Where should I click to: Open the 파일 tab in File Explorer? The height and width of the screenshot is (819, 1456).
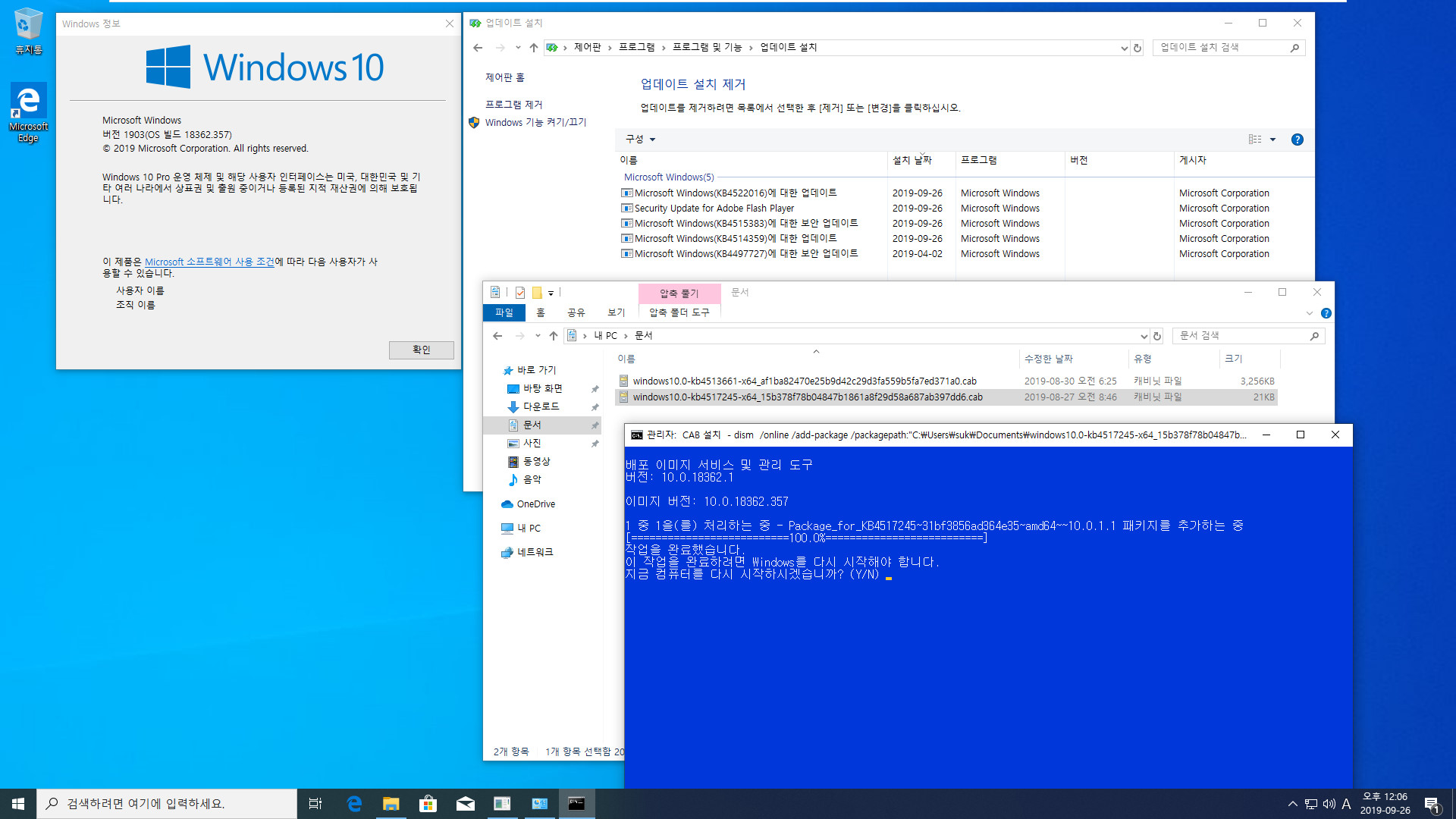(x=504, y=312)
